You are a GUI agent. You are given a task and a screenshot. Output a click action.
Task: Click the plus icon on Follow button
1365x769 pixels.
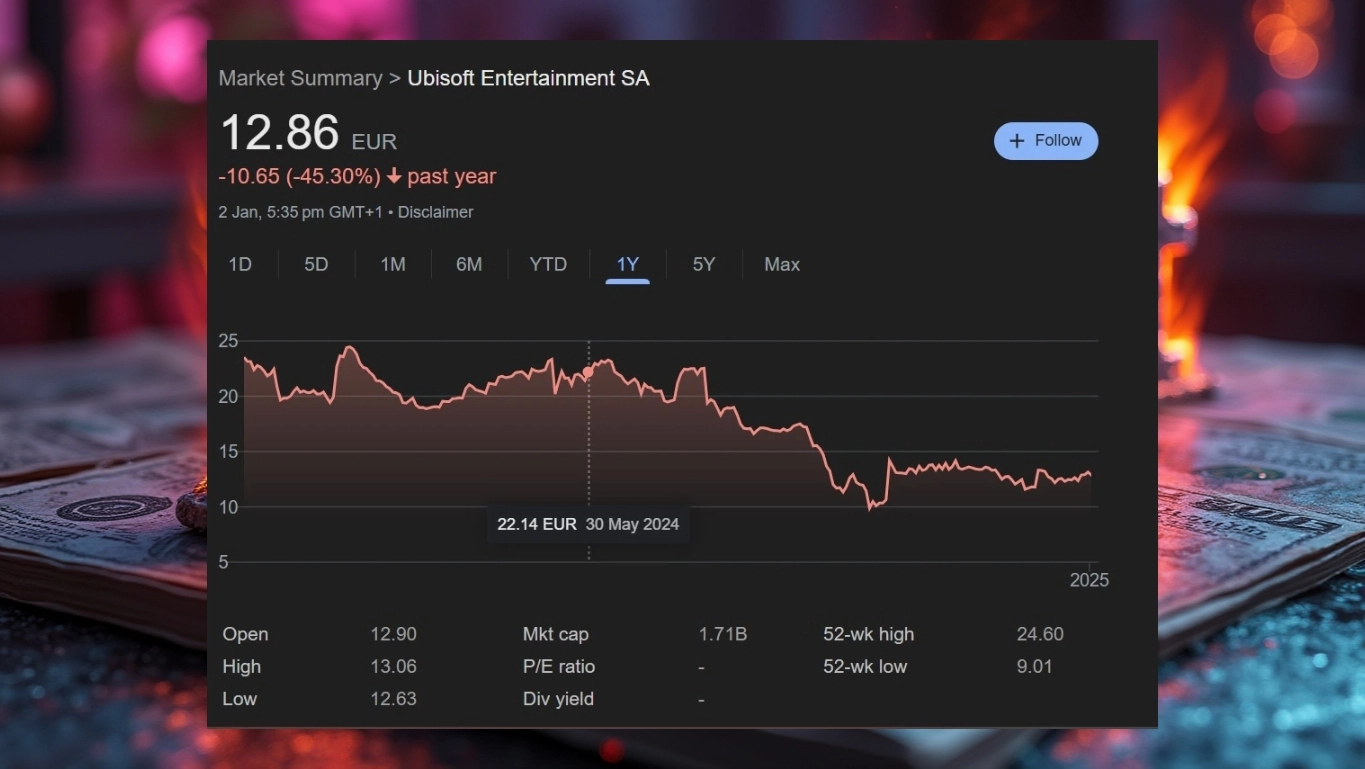click(1018, 140)
